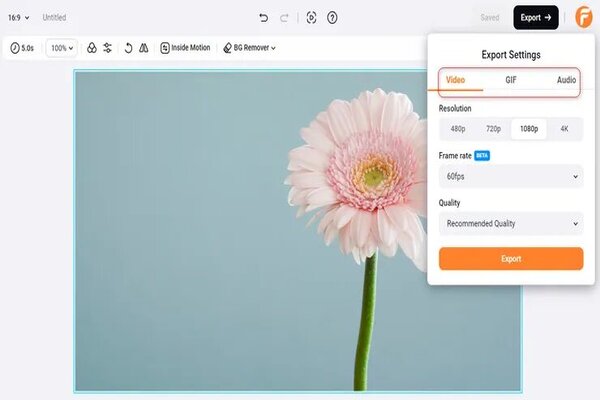Viewport: 600px width, 400px height.
Task: Click the orange Export button
Action: 511,259
